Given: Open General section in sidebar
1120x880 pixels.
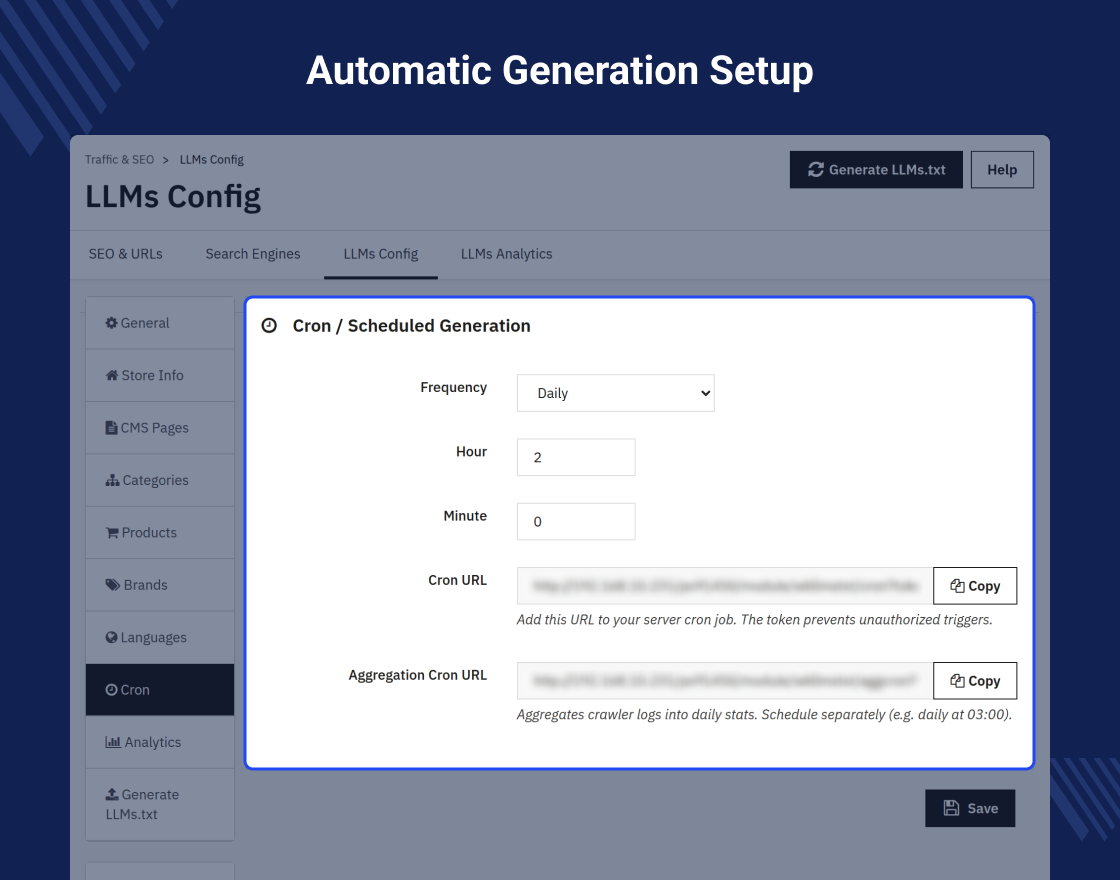Looking at the screenshot, I should (x=160, y=323).
